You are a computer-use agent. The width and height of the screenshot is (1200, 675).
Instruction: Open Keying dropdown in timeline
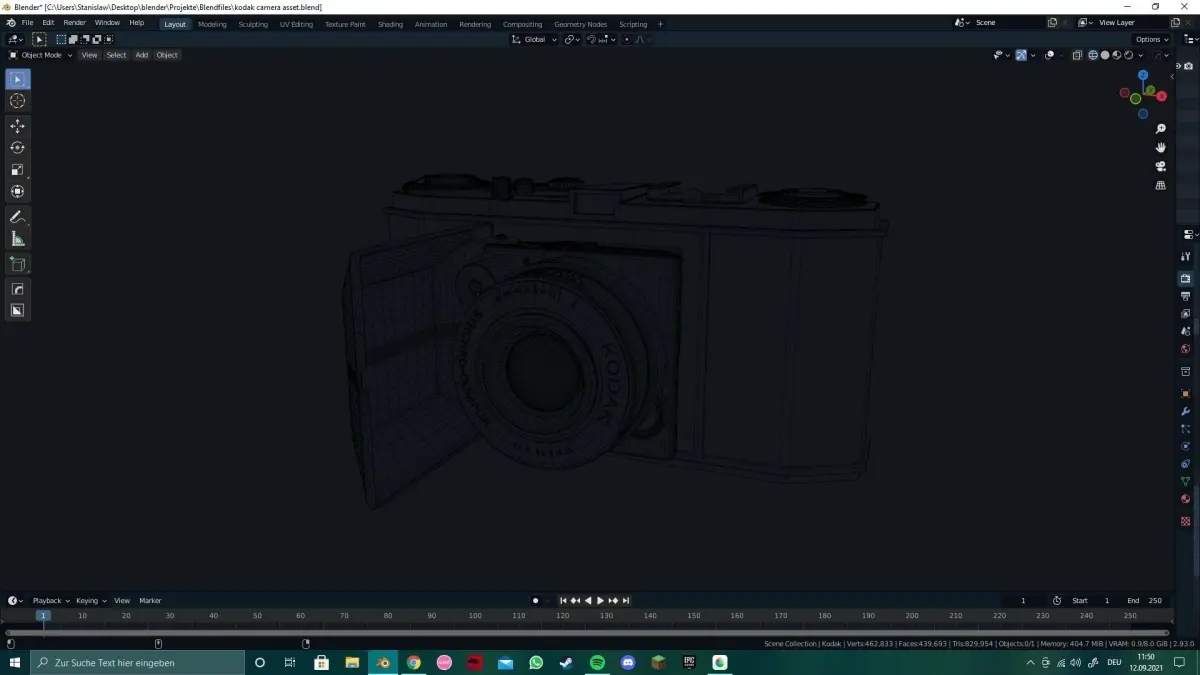[91, 601]
